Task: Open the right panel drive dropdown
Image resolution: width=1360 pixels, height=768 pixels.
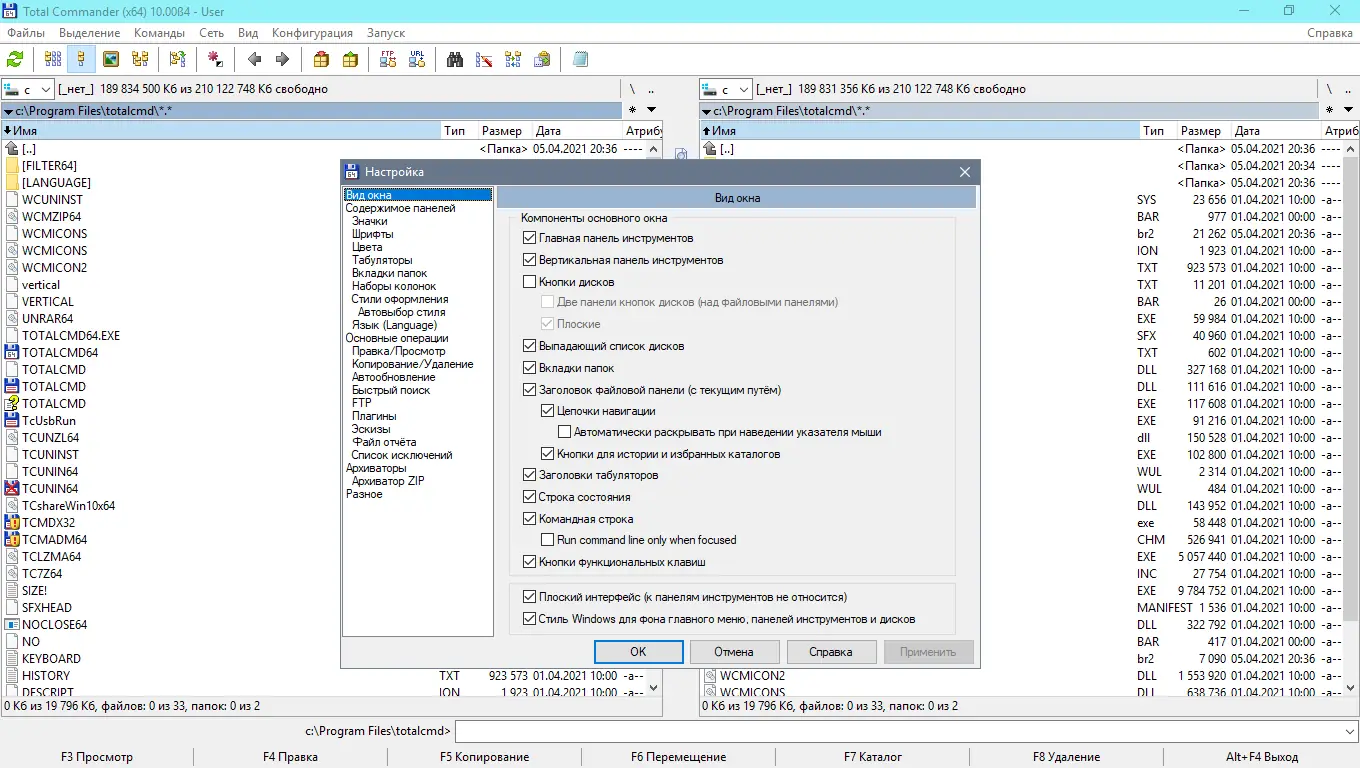Action: (744, 88)
